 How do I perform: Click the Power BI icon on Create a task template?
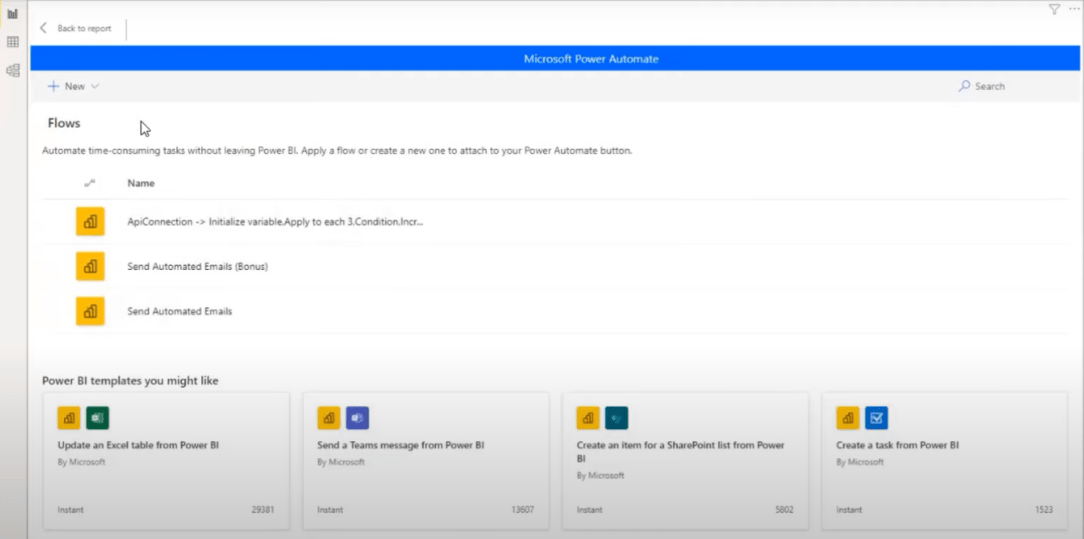[848, 418]
